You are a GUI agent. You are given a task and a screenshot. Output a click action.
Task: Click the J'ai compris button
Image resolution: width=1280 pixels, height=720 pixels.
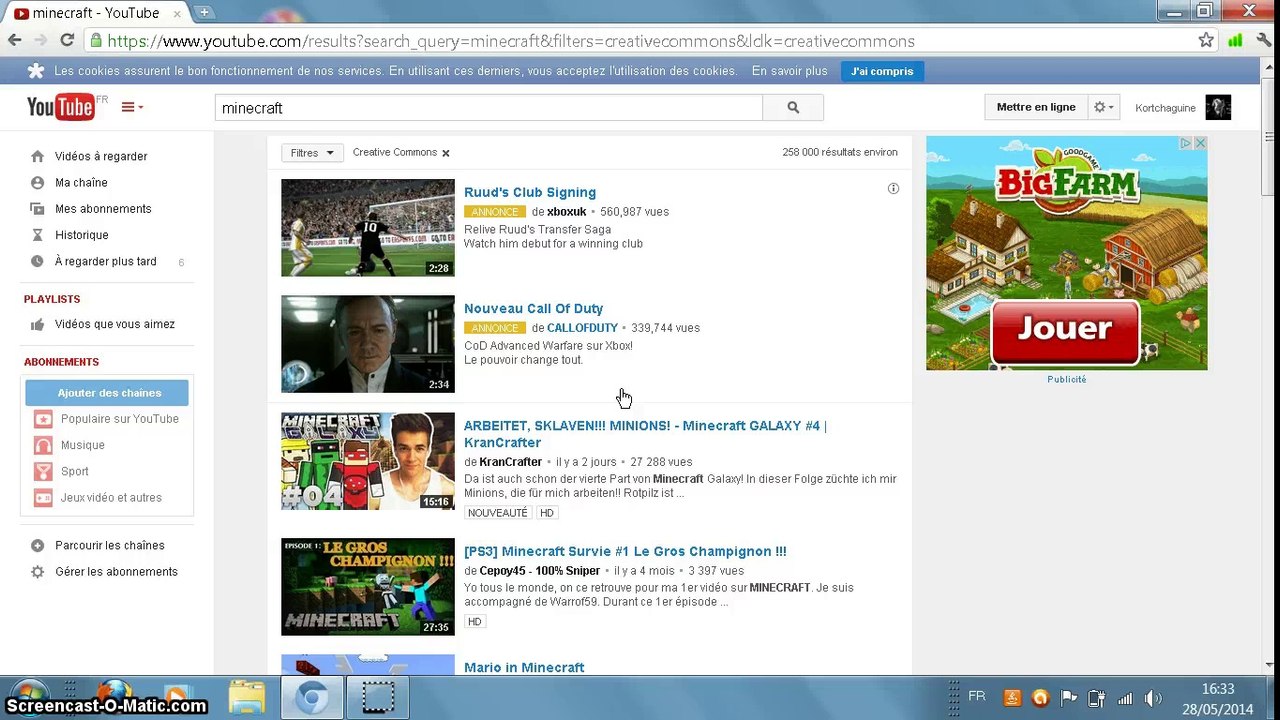(x=882, y=71)
